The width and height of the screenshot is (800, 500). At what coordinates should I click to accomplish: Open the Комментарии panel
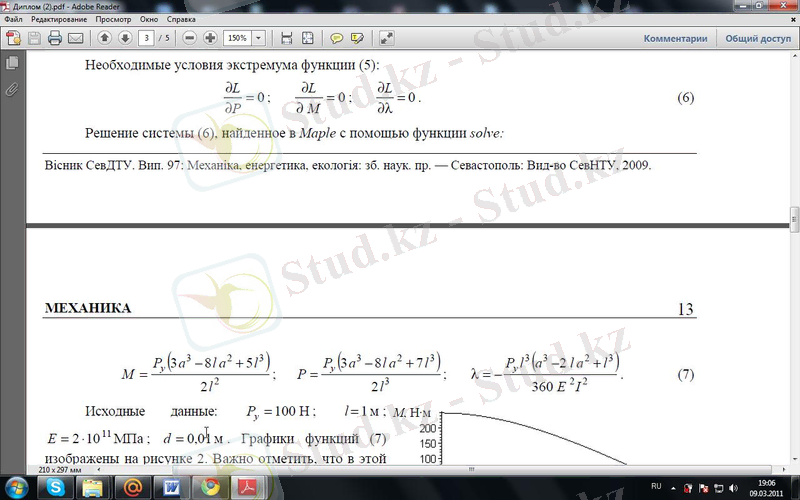675,38
